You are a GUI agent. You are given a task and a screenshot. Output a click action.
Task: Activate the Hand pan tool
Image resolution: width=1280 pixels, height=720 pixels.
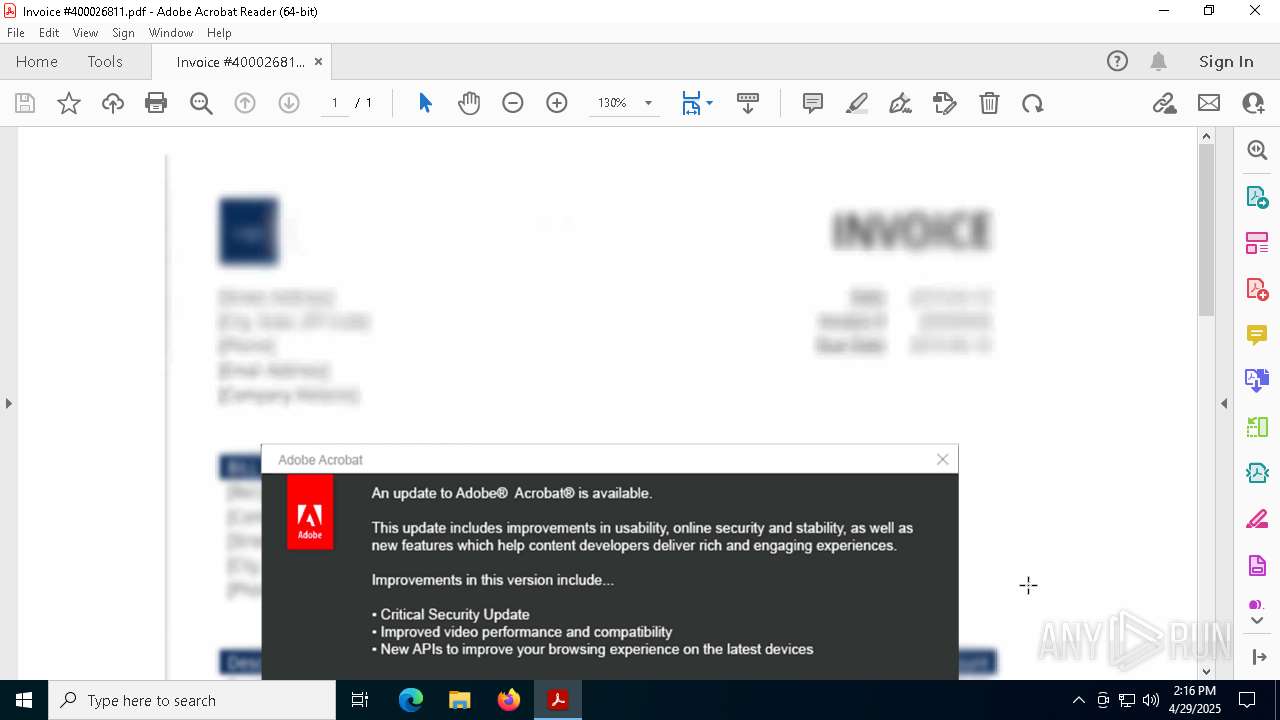pyautogui.click(x=469, y=103)
